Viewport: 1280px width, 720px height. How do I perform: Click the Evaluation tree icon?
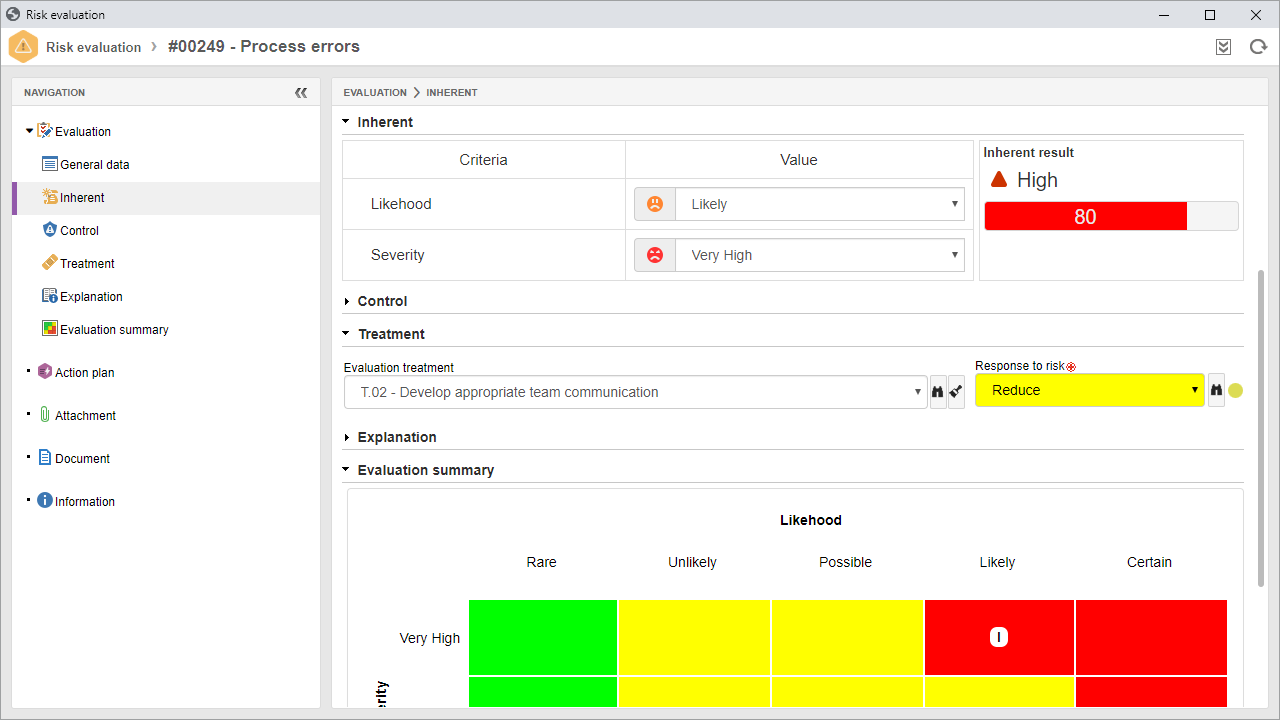tap(45, 131)
